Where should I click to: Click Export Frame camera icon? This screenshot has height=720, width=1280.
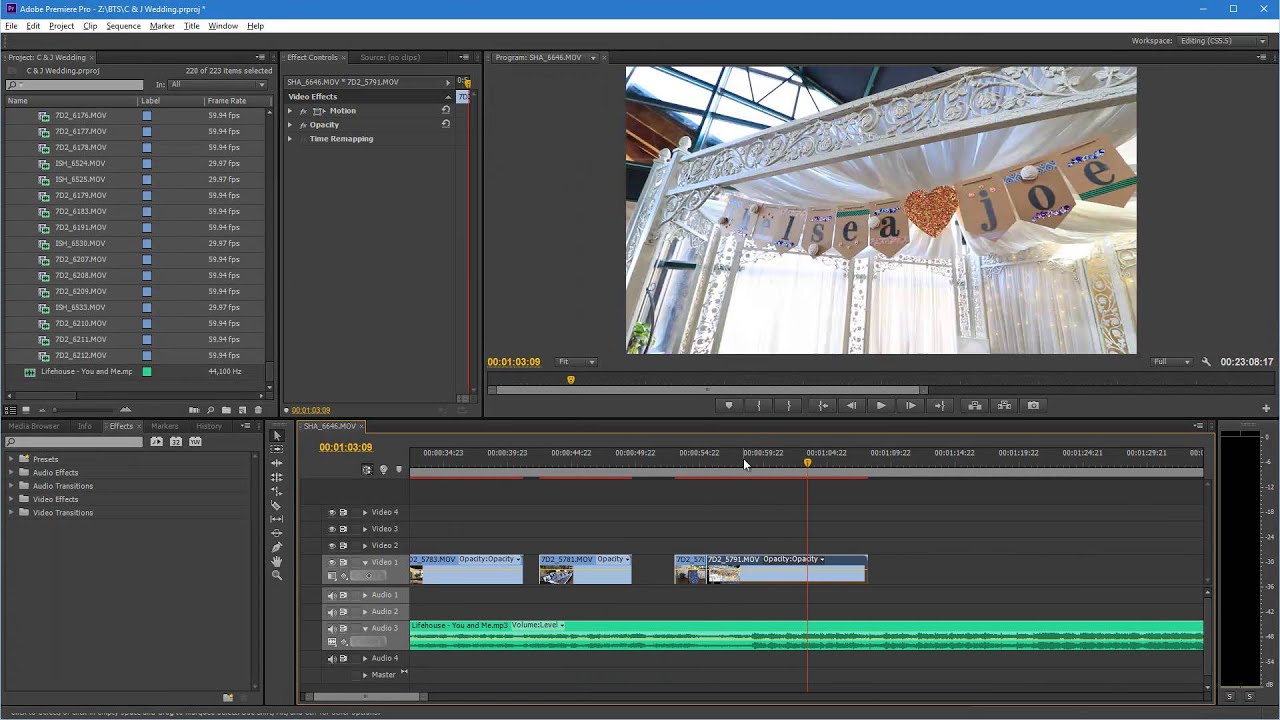point(1033,405)
